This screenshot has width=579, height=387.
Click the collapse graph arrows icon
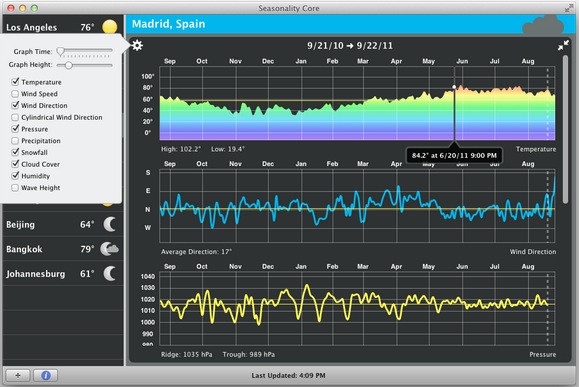pyautogui.click(x=563, y=45)
